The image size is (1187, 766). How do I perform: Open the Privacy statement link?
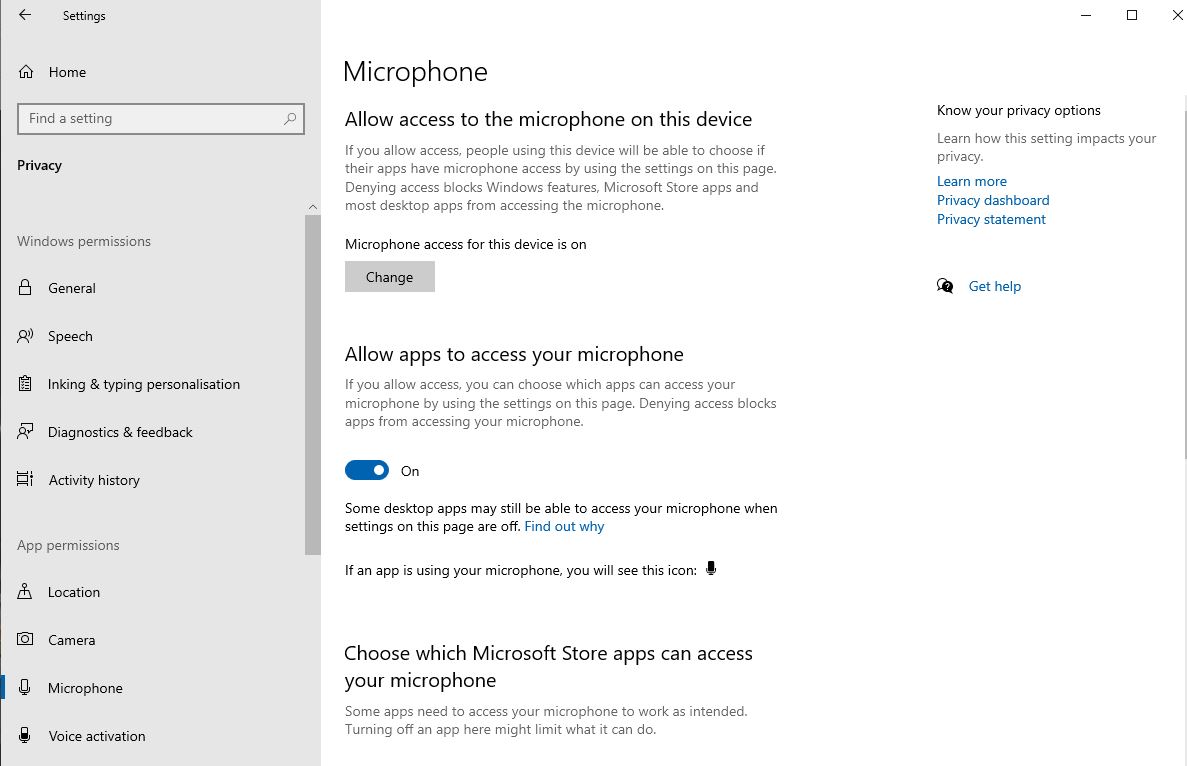(x=992, y=219)
